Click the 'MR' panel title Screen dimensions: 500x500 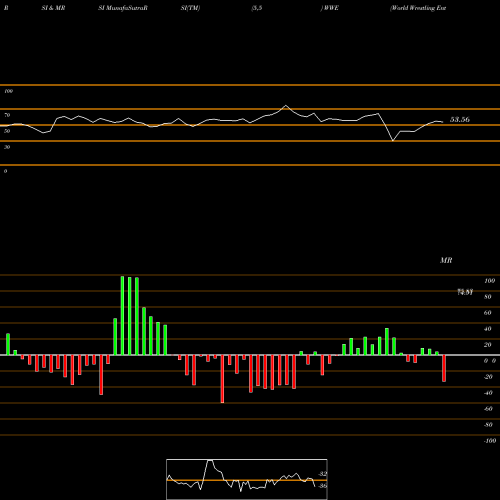pyautogui.click(x=446, y=260)
